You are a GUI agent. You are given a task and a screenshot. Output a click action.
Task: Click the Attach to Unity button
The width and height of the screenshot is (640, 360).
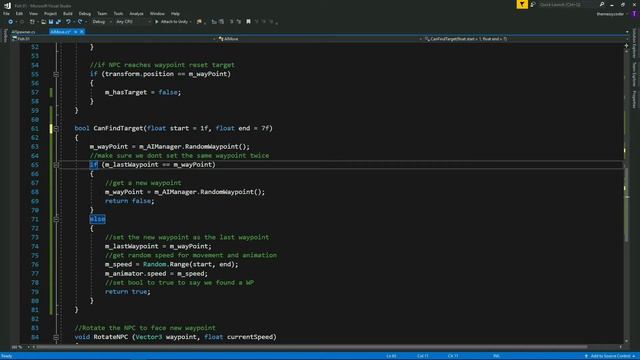point(172,22)
